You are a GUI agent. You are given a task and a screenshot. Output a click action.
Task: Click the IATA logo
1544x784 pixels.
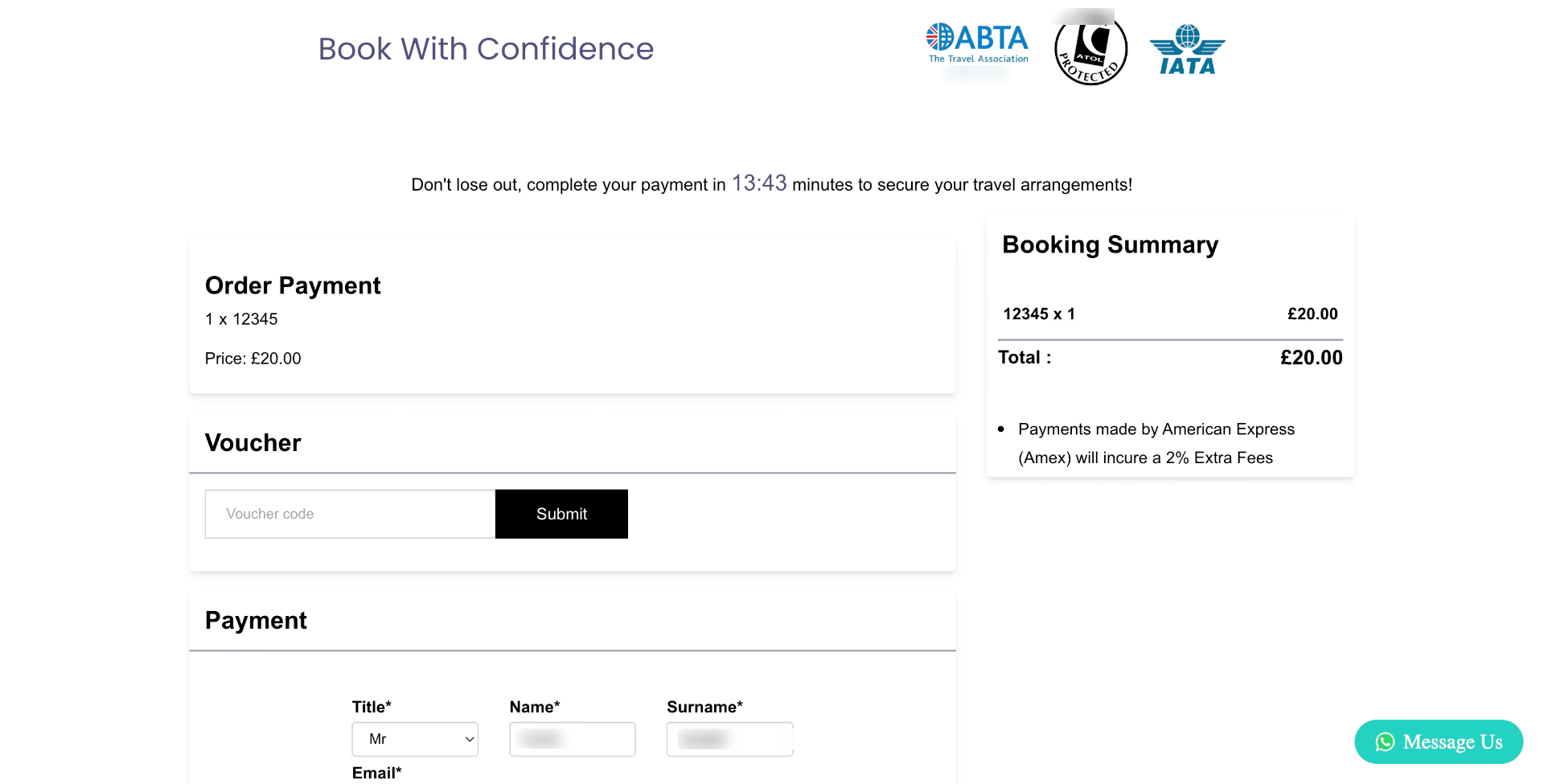pyautogui.click(x=1187, y=49)
